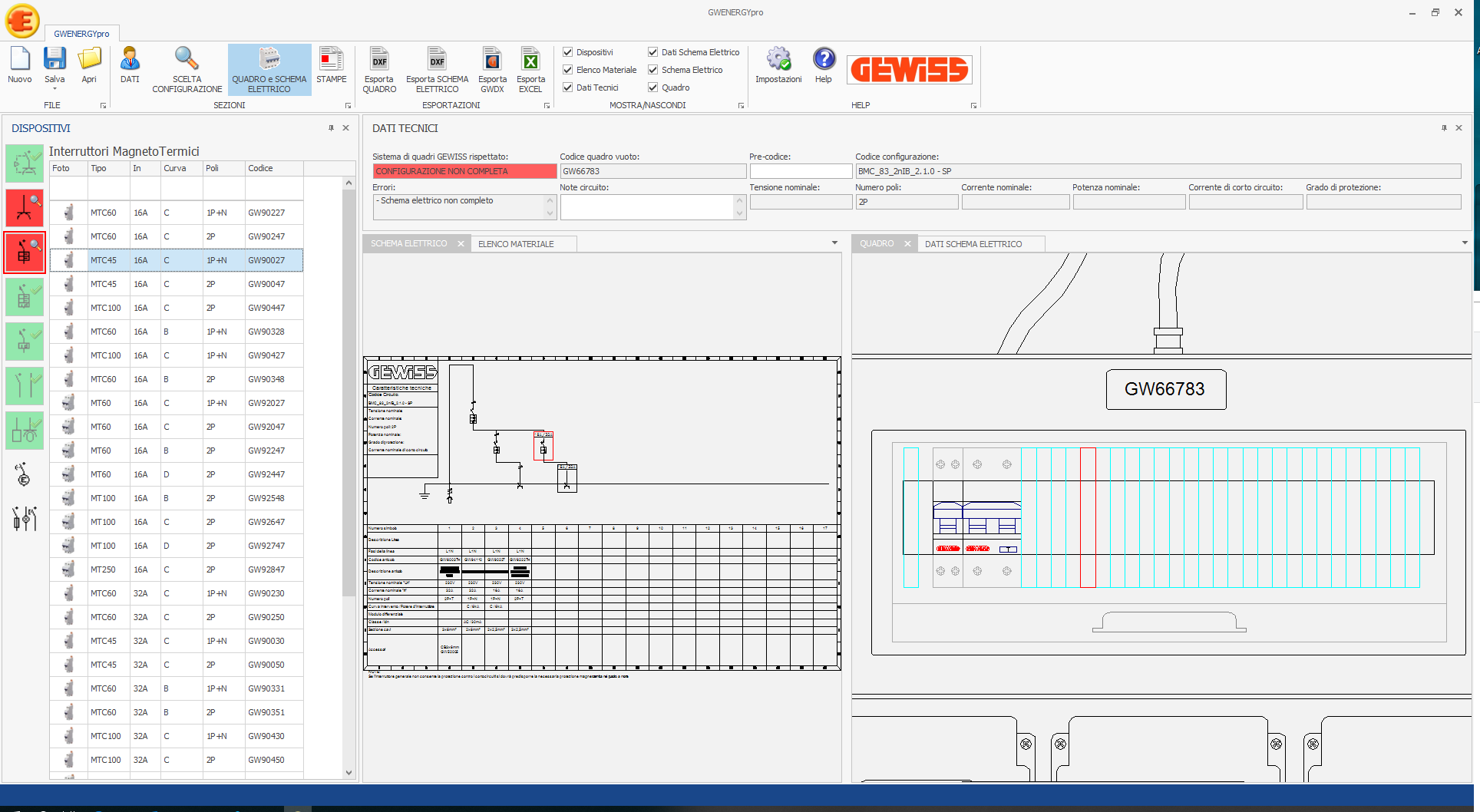The image size is (1480, 812).
Task: Select the bottom fuse/accessories device icon
Action: point(25,519)
